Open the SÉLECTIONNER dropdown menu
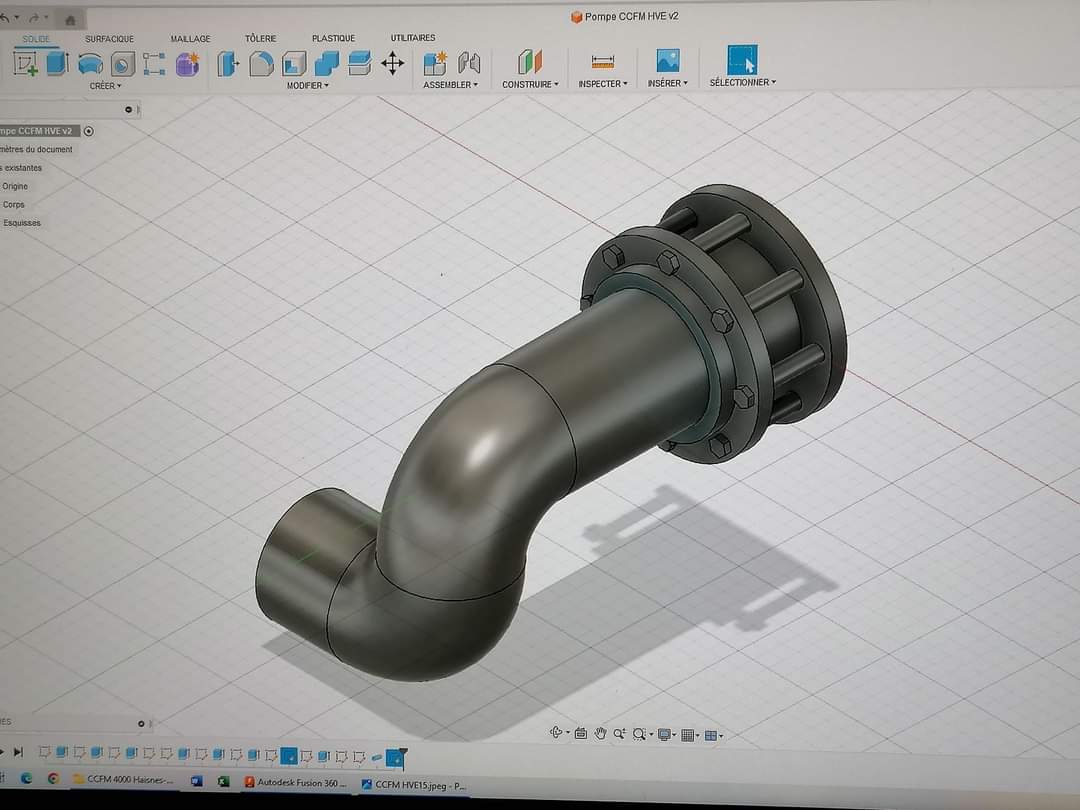The height and width of the screenshot is (810, 1080). tap(742, 82)
